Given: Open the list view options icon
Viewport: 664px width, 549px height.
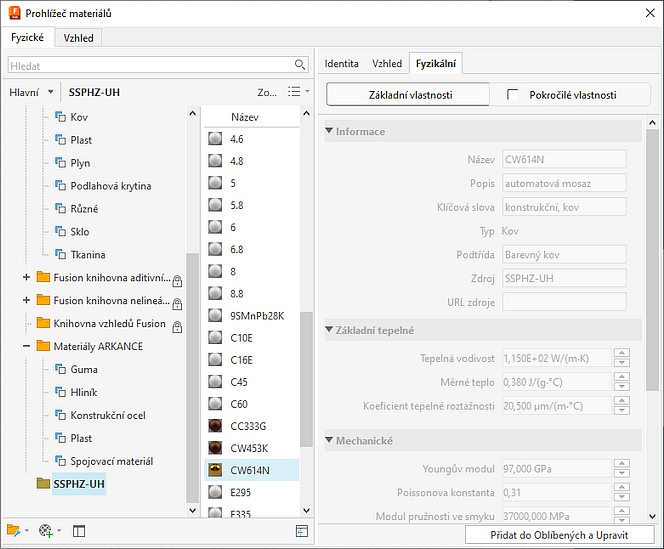Looking at the screenshot, I should click(296, 91).
